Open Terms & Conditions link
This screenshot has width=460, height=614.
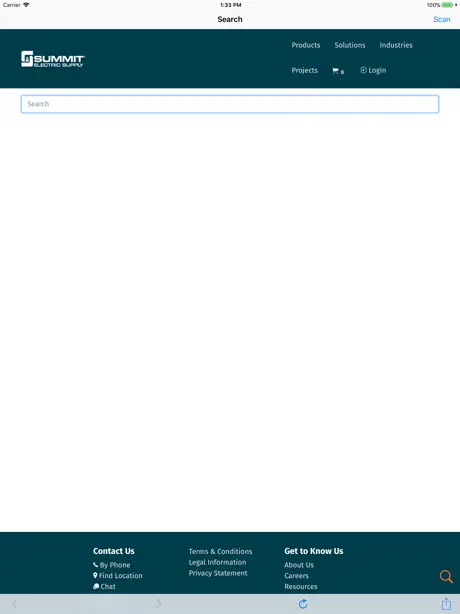[220, 551]
